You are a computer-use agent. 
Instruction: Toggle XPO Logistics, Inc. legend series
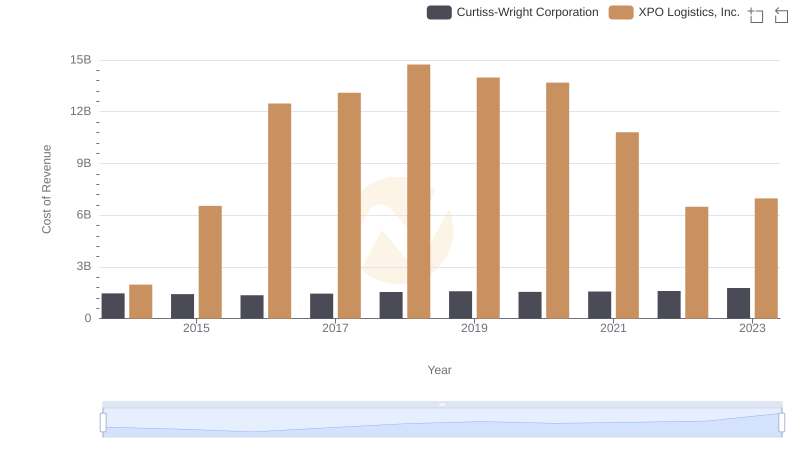pyautogui.click(x=674, y=12)
